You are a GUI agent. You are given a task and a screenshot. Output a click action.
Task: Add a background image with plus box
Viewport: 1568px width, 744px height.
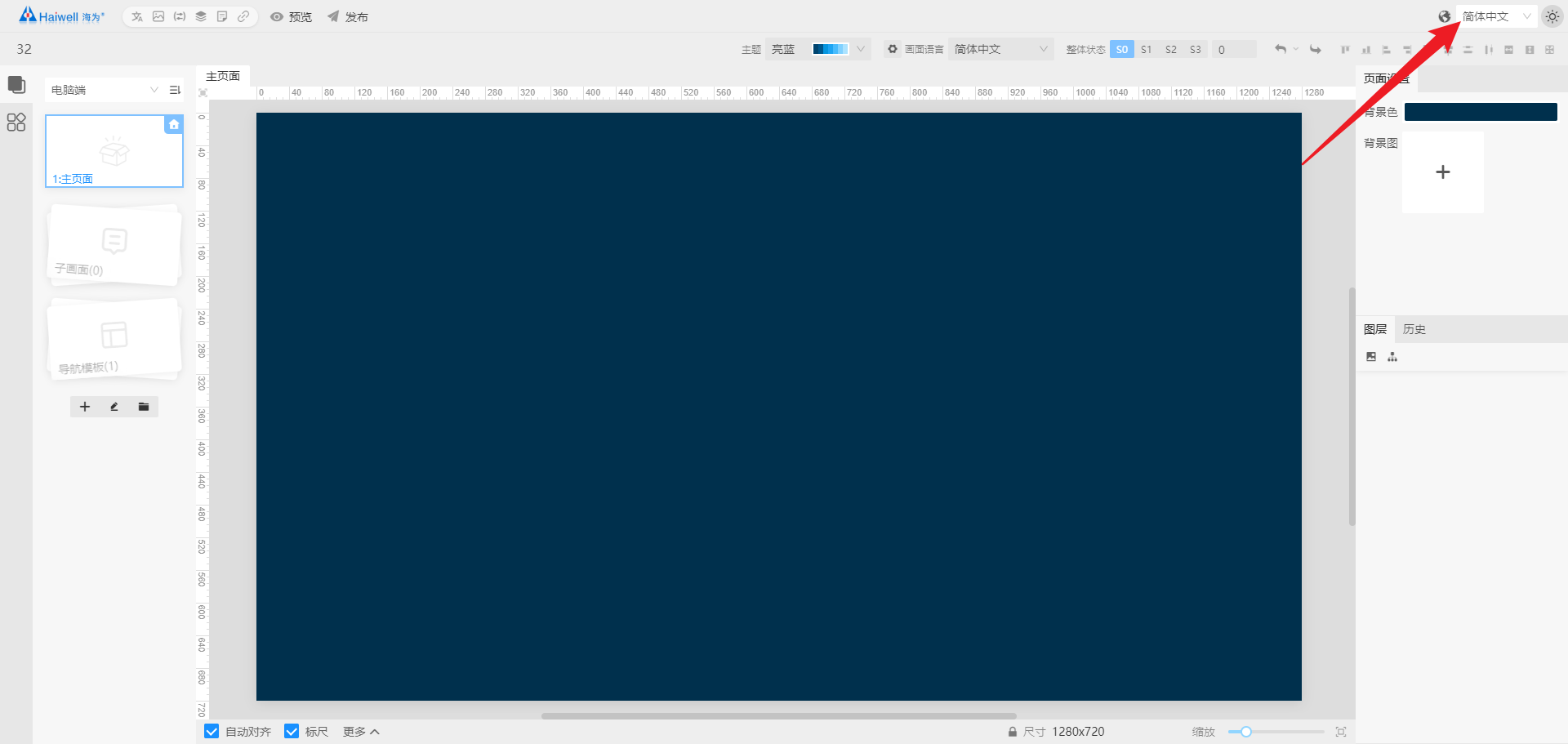point(1443,172)
